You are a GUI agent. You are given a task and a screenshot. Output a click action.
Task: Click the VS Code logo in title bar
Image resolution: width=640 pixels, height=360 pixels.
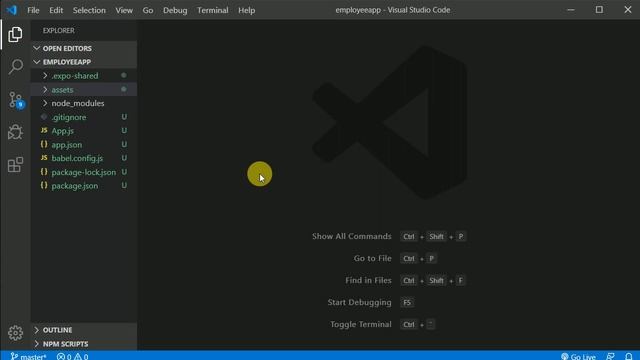(x=11, y=10)
